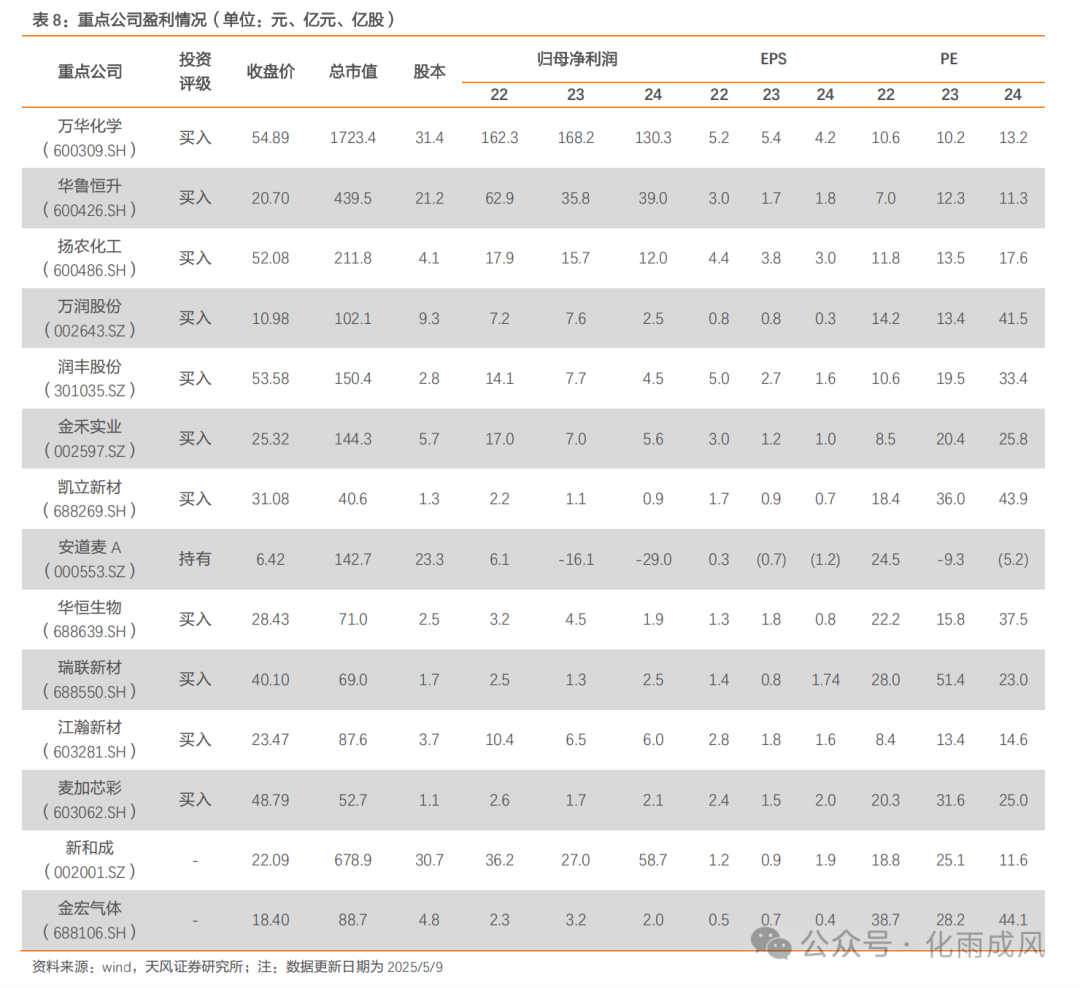Click PE value 37.5 for 华恒生物
The height and width of the screenshot is (988, 1080).
(x=1013, y=619)
